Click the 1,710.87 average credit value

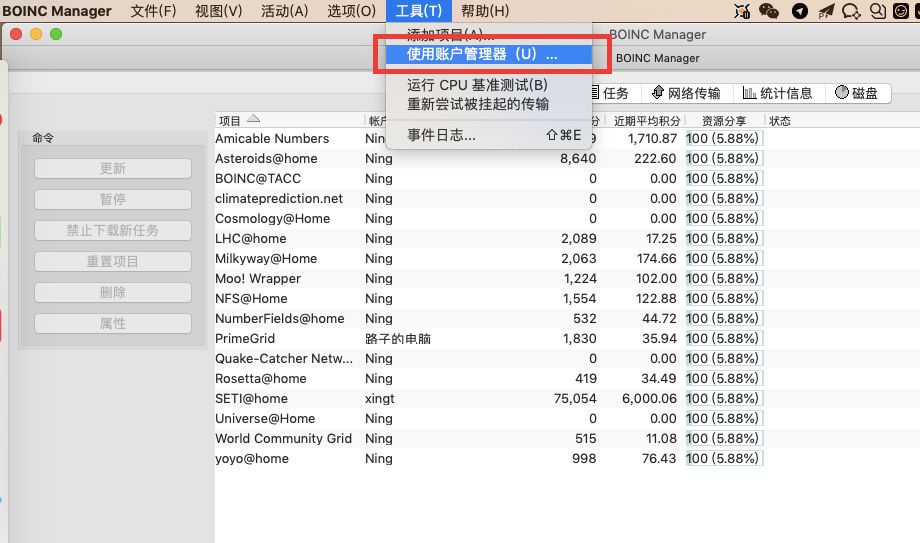coord(652,139)
